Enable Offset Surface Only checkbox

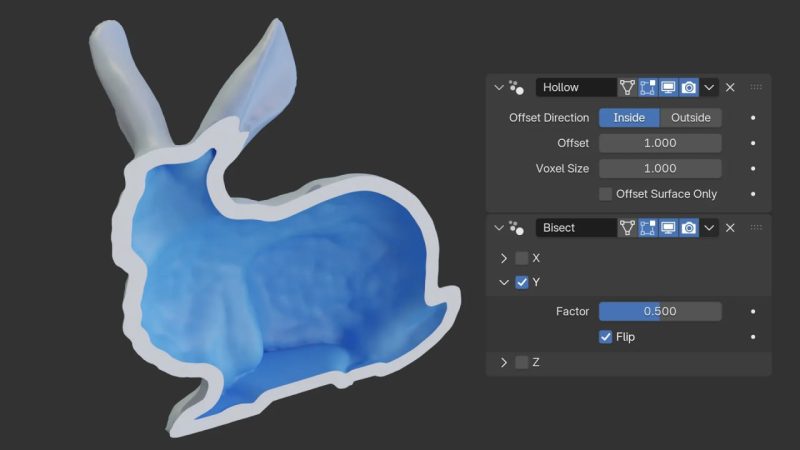[606, 194]
